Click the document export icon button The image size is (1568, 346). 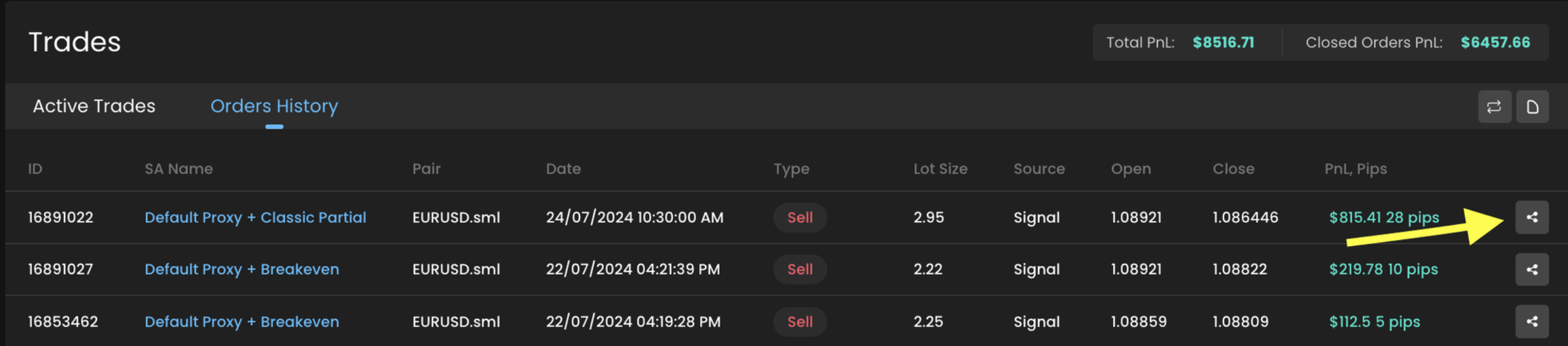[1532, 107]
